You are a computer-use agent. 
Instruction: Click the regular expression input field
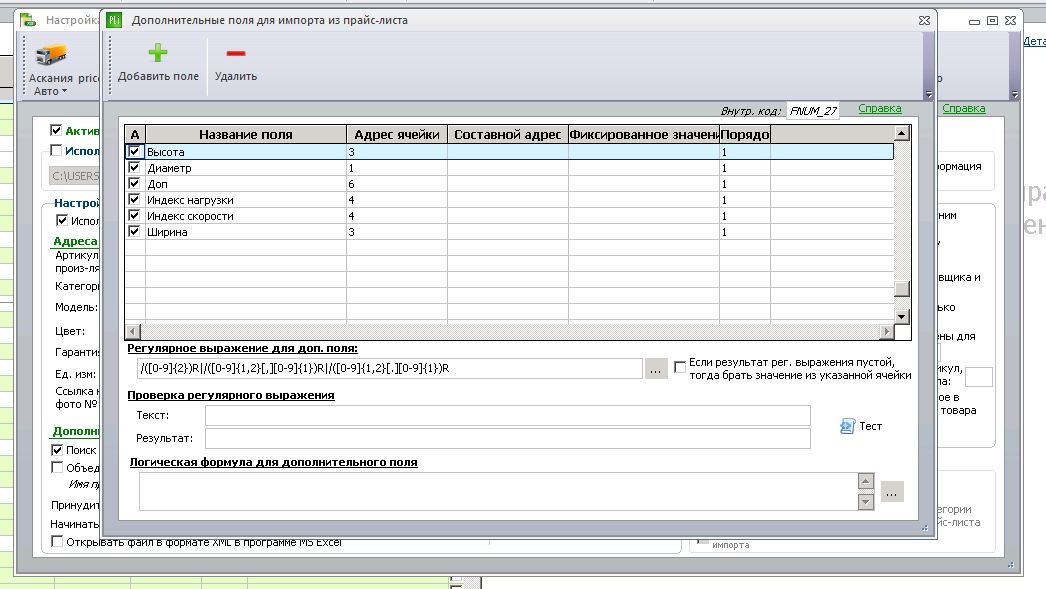389,368
